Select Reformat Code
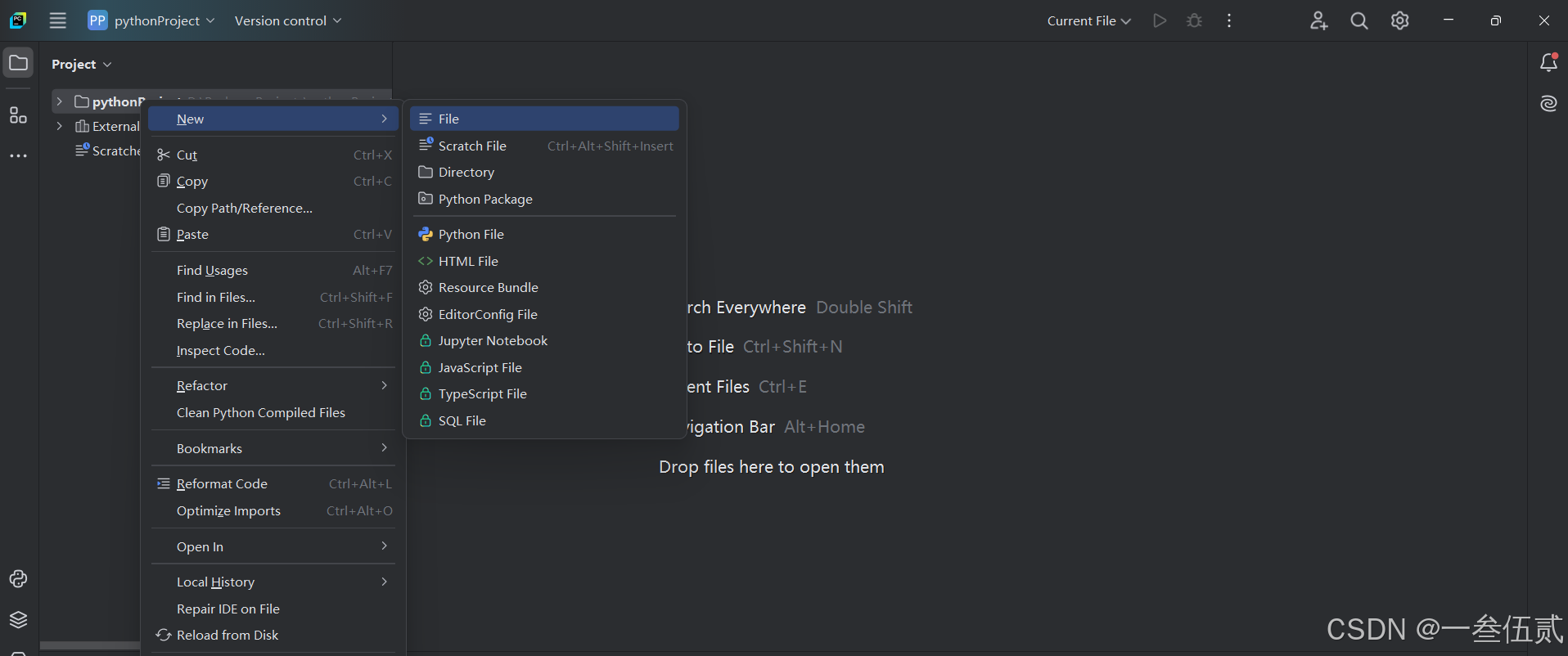The width and height of the screenshot is (1568, 656). [x=273, y=483]
